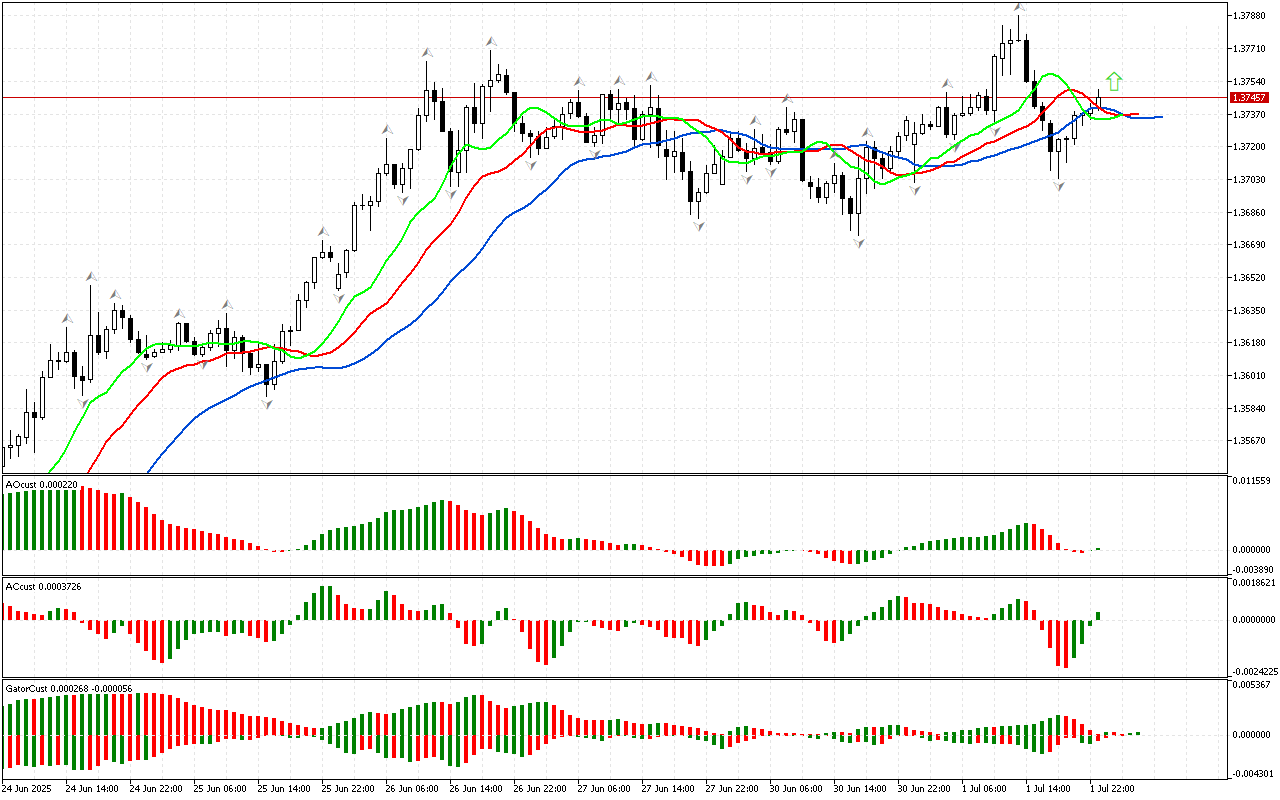
Task: Click the -0.0024225 value on AC scale
Action: click(x=1255, y=671)
